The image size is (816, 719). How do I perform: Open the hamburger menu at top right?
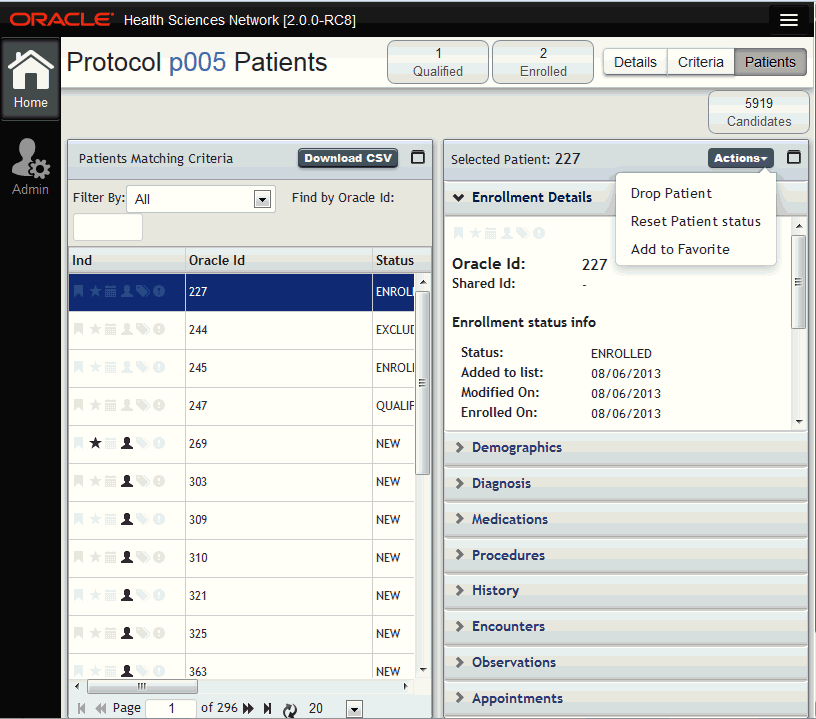(x=788, y=20)
